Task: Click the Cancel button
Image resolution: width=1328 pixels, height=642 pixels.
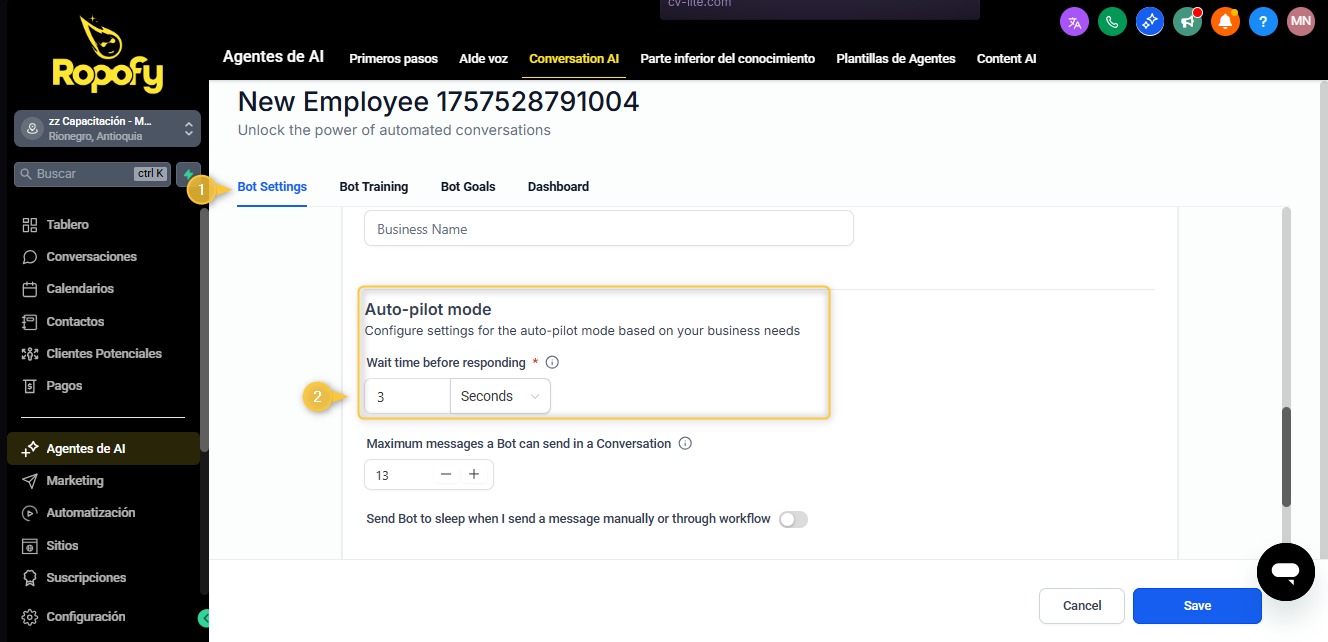Action: [1082, 606]
